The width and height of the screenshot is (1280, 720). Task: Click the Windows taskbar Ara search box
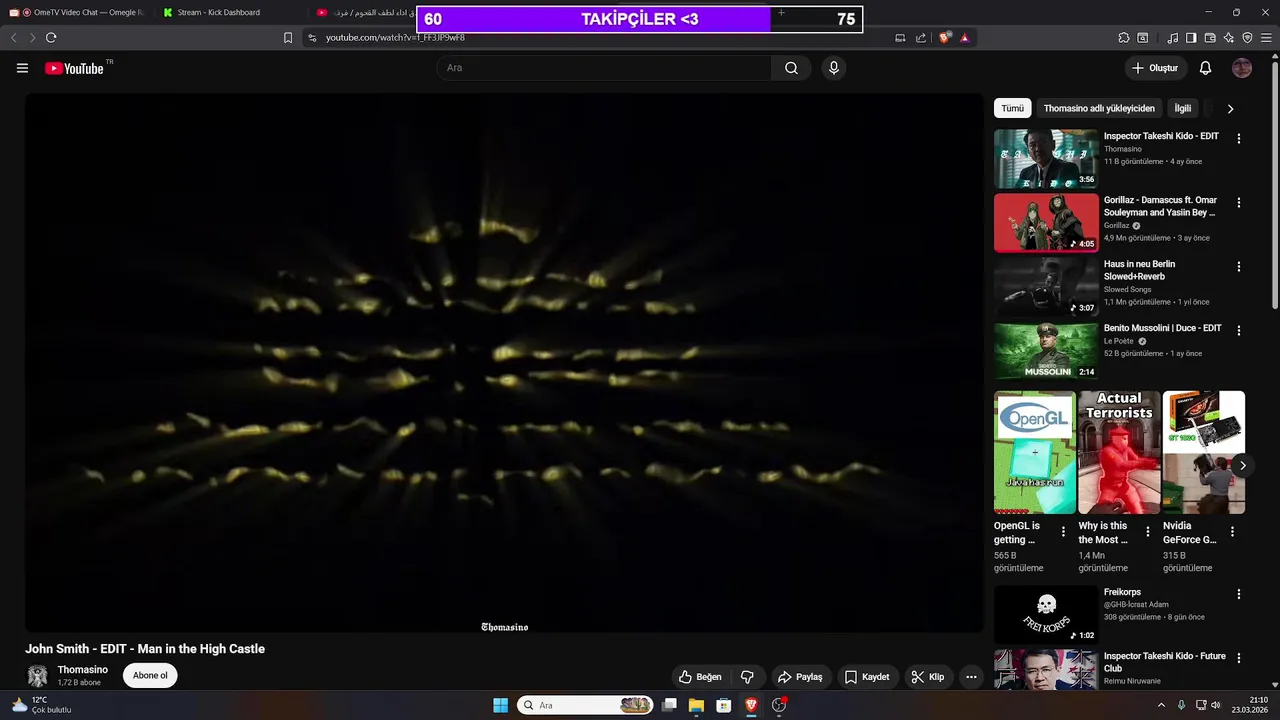(585, 705)
